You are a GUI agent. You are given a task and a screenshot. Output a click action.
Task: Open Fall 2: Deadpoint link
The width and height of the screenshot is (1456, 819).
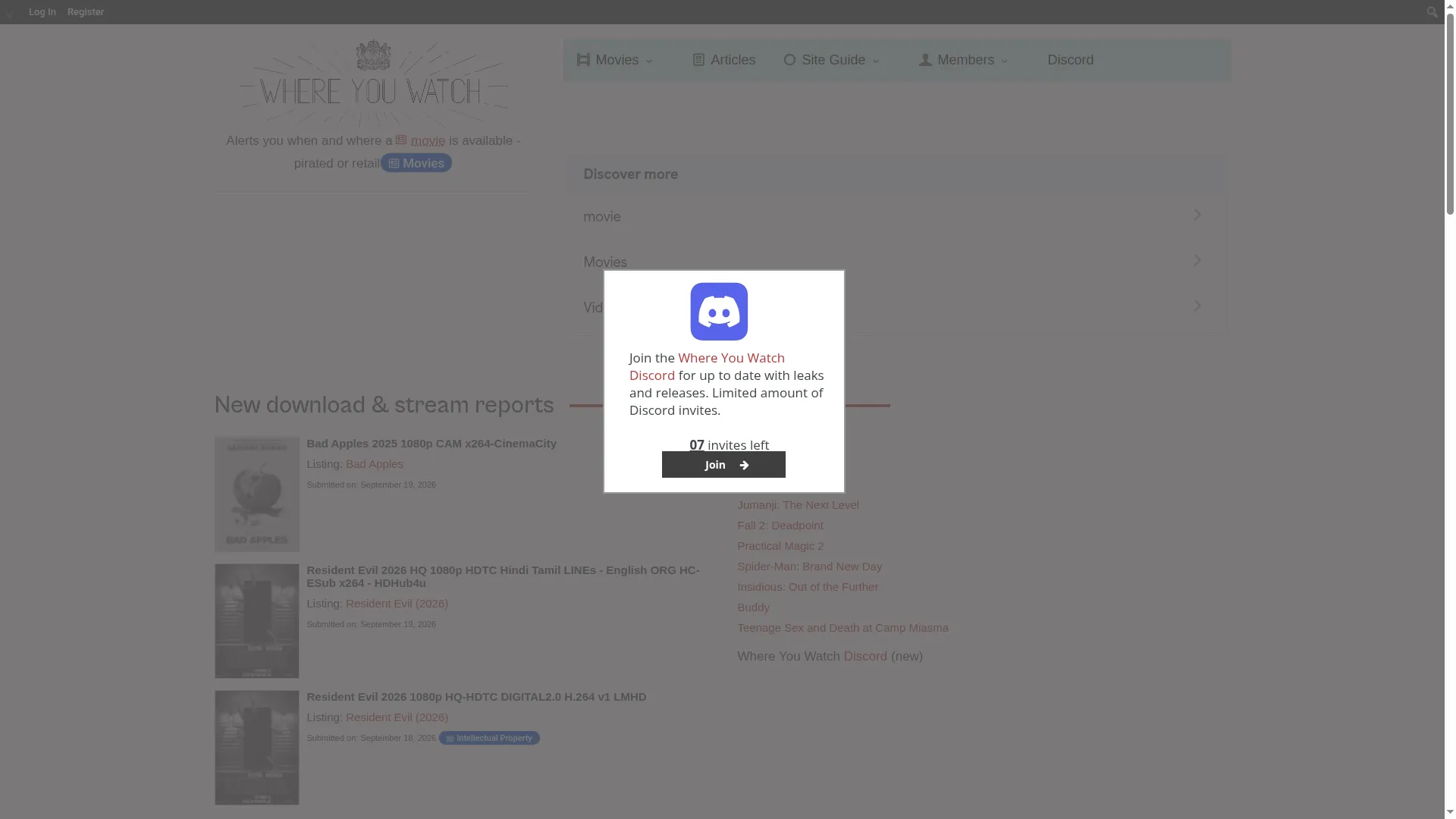point(780,526)
